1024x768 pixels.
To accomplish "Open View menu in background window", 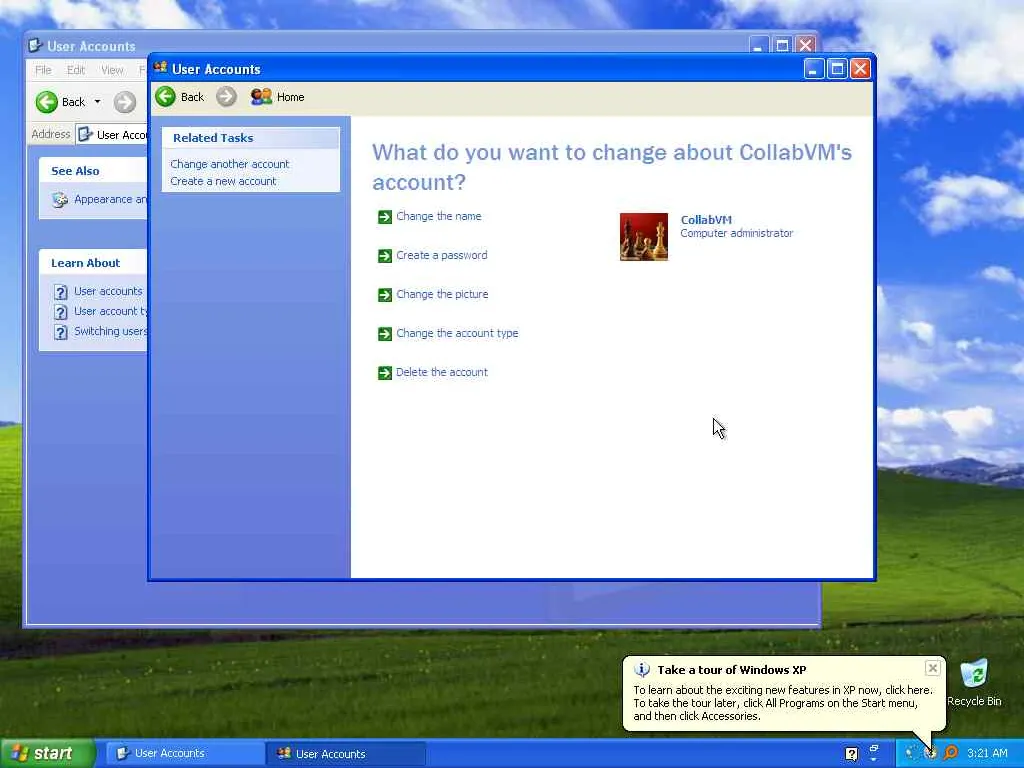I will (112, 70).
